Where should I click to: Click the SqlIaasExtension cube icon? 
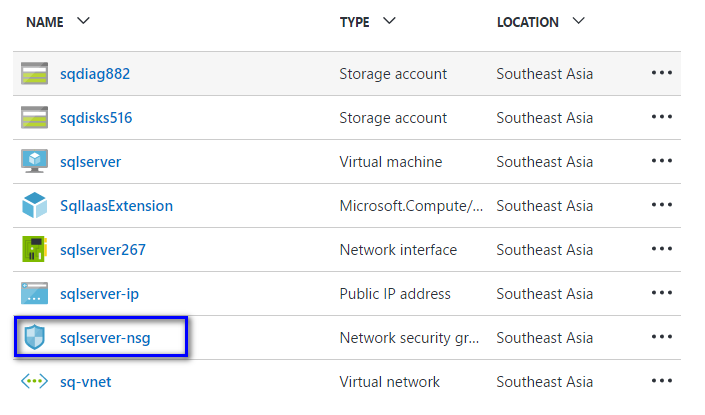[x=35, y=205]
